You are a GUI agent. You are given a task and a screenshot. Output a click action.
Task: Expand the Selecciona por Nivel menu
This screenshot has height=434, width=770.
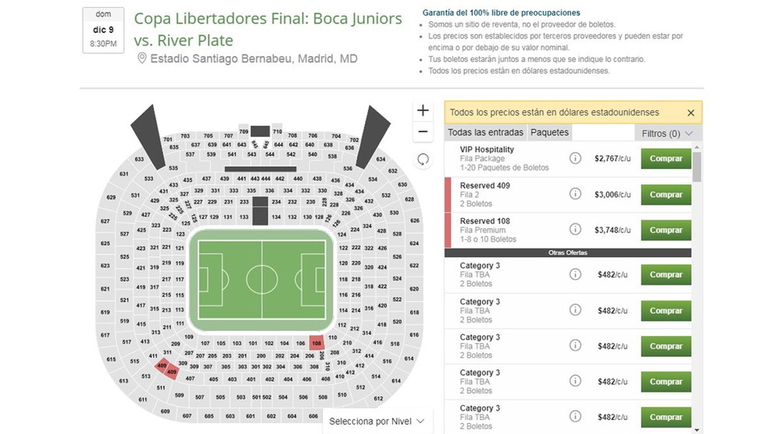377,421
